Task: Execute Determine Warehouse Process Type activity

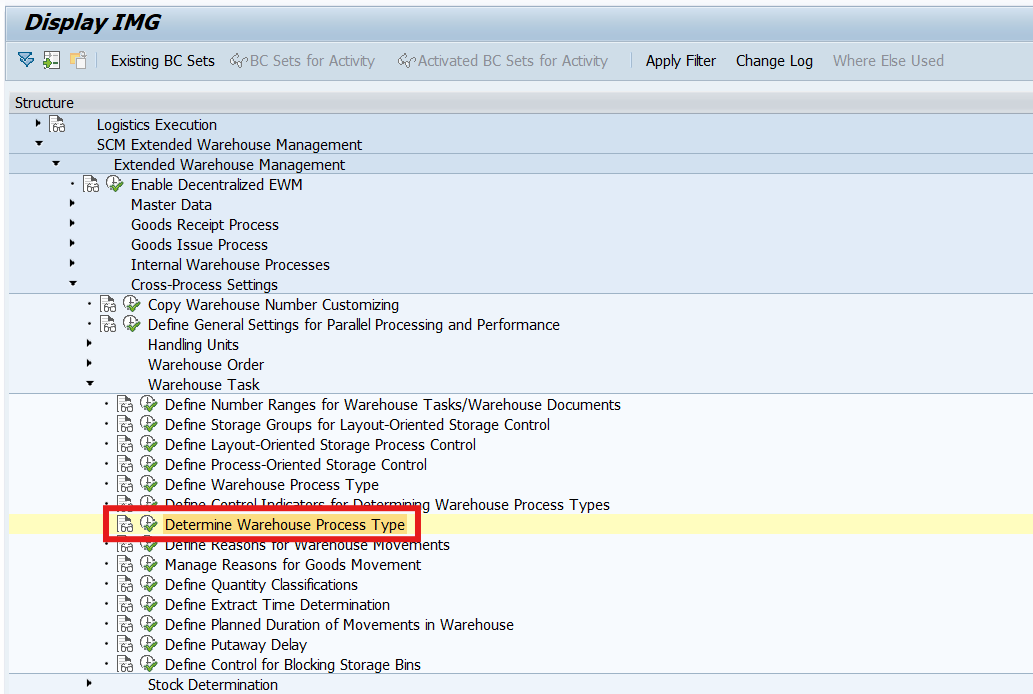Action: [x=149, y=524]
